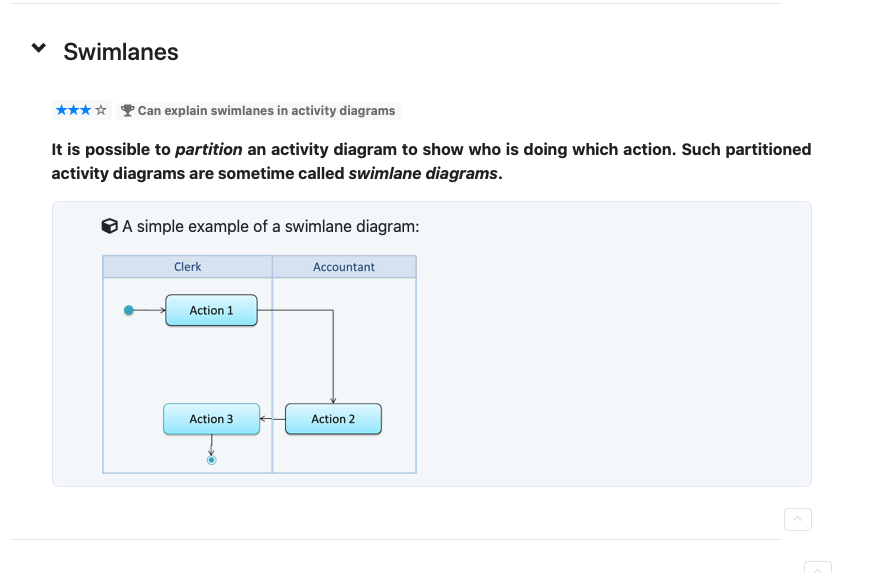Click the Accountant swimlane header
This screenshot has height=573, width=893.
click(x=344, y=267)
